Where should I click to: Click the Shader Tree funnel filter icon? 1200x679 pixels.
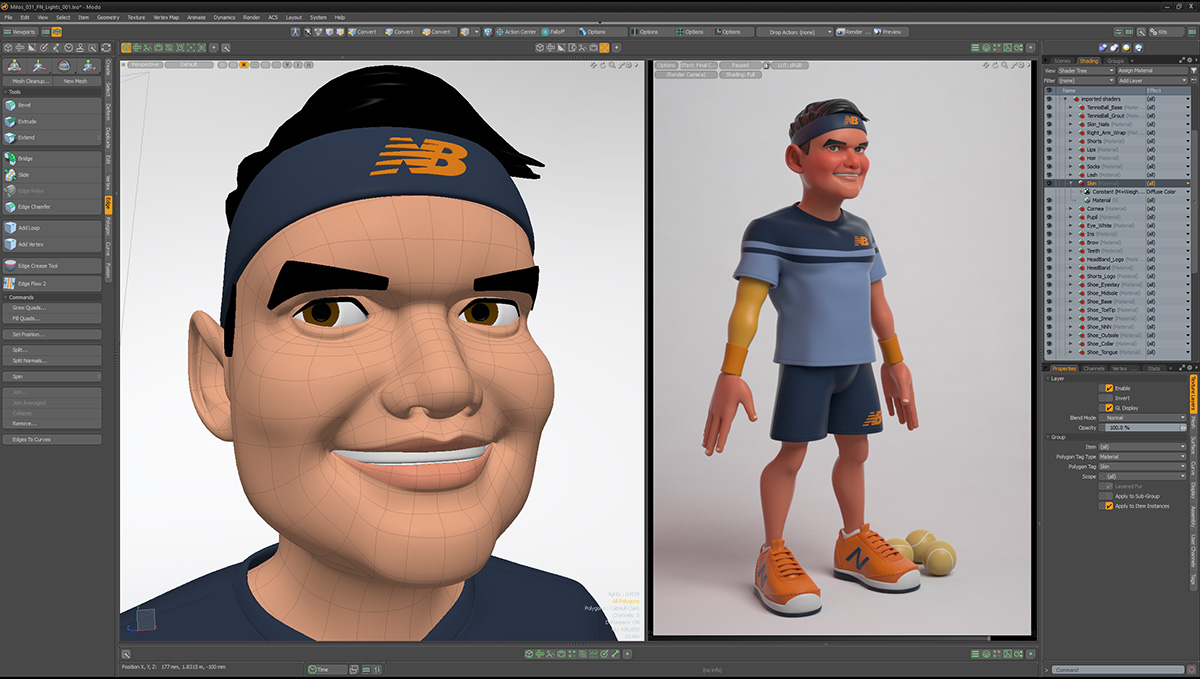click(x=1193, y=71)
